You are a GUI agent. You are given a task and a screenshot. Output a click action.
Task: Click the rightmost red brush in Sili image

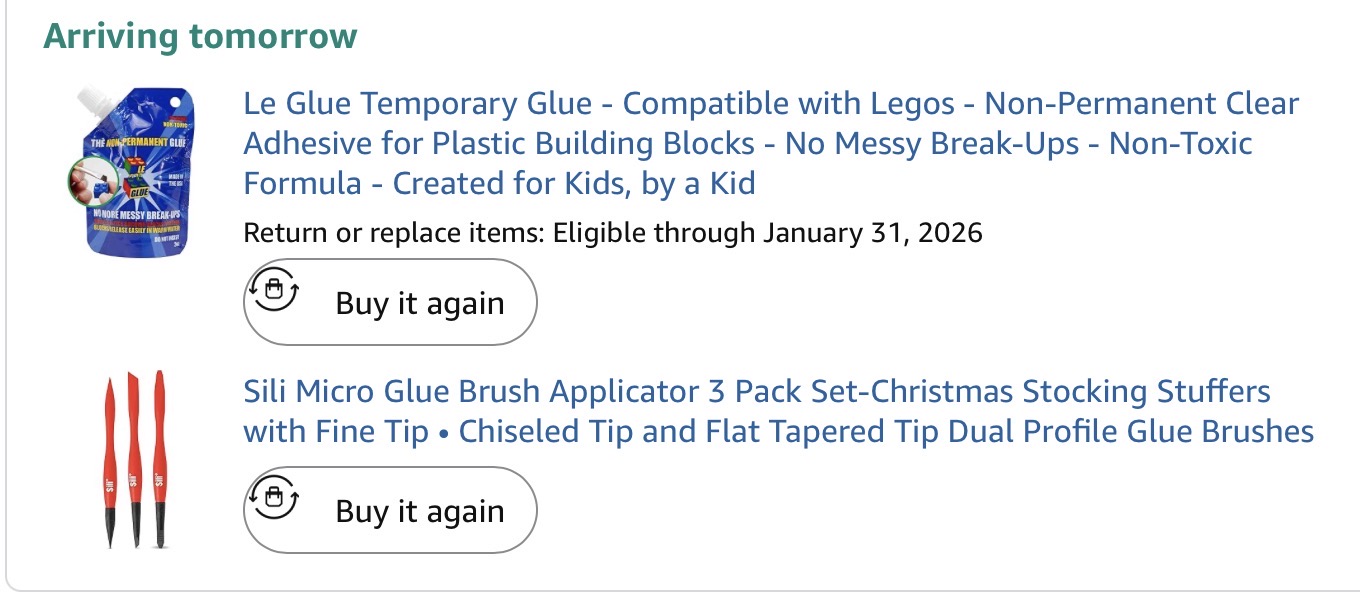coord(160,459)
